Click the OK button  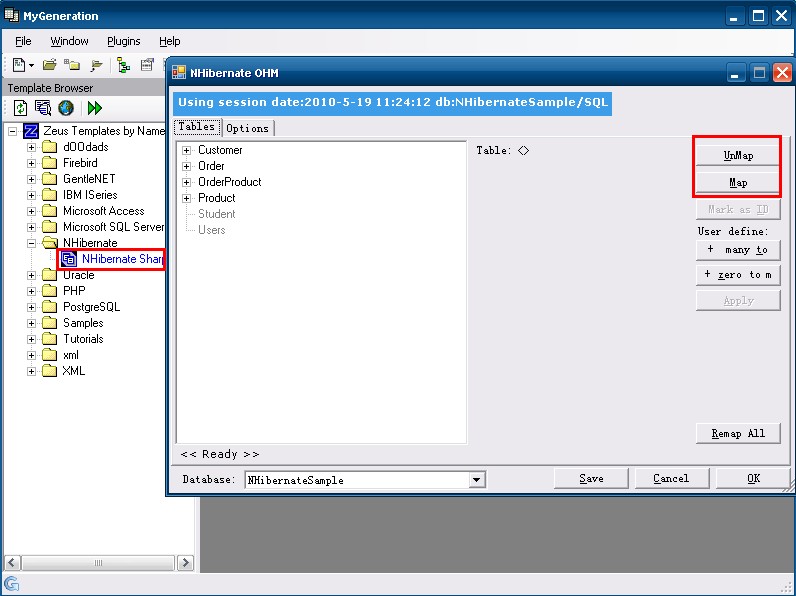point(753,479)
